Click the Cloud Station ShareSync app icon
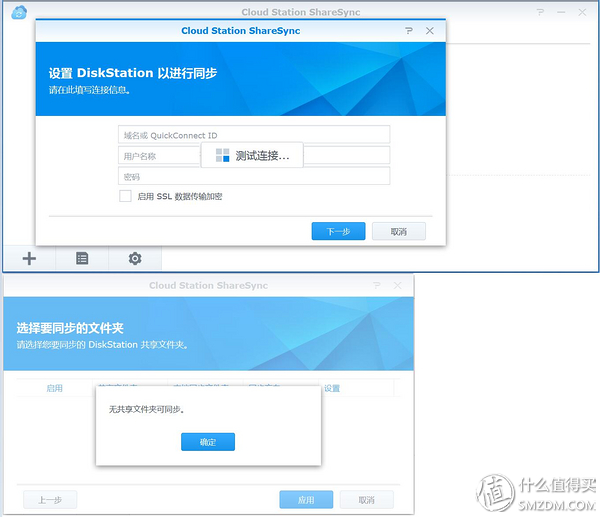This screenshot has width=600, height=517. (x=19, y=13)
